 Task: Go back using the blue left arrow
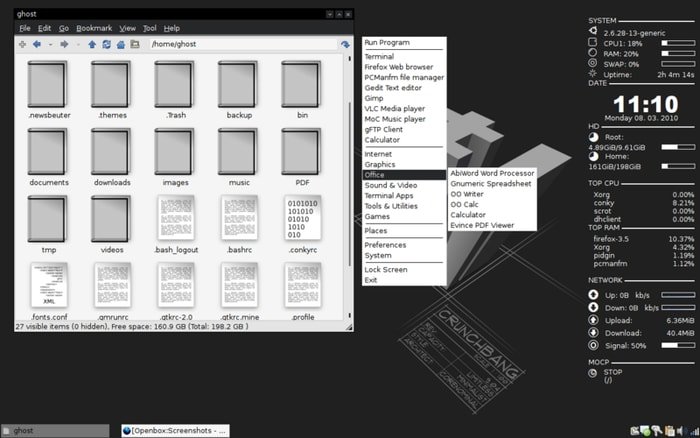(x=37, y=44)
